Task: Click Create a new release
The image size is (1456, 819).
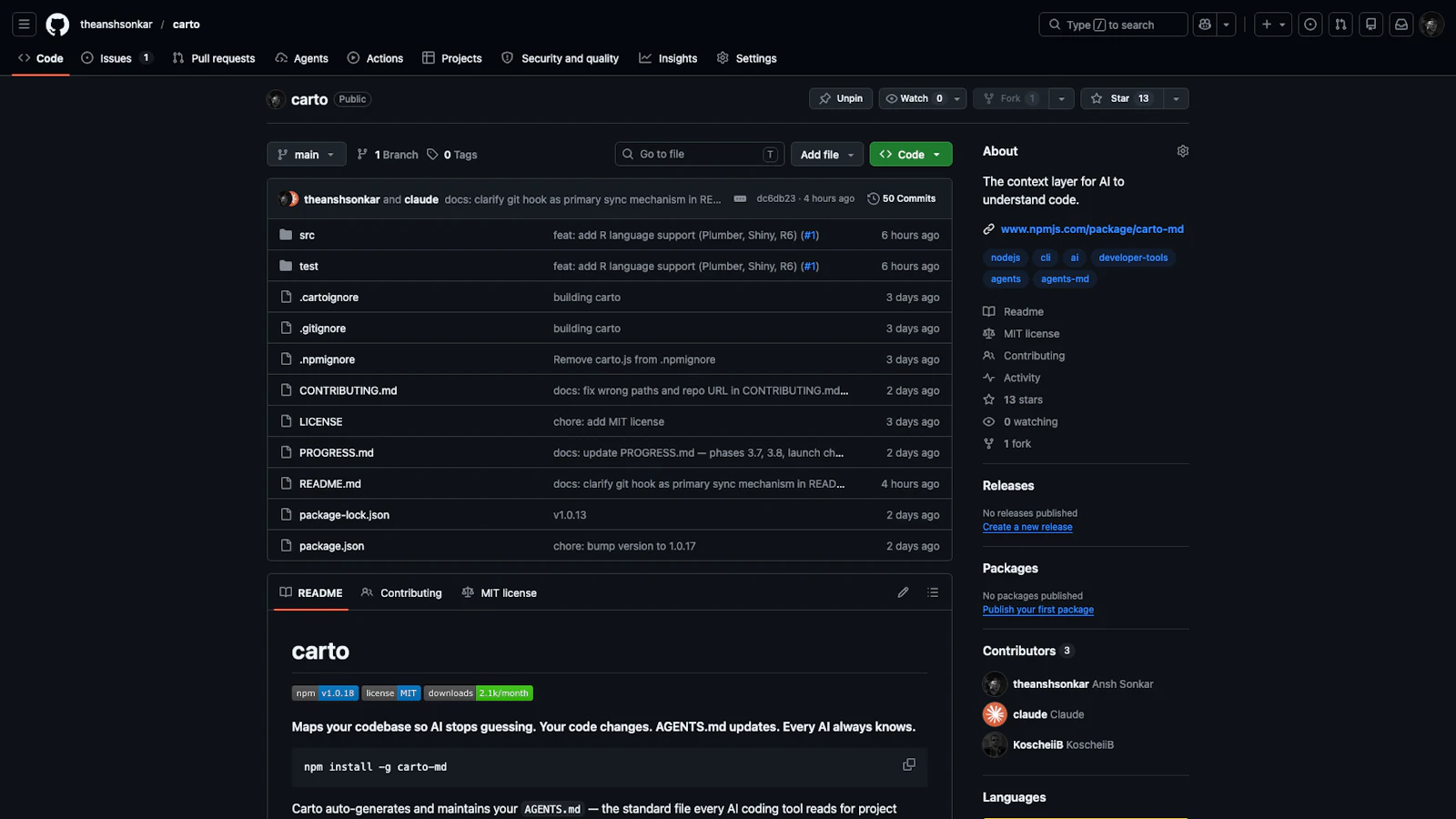Action: click(x=1027, y=527)
